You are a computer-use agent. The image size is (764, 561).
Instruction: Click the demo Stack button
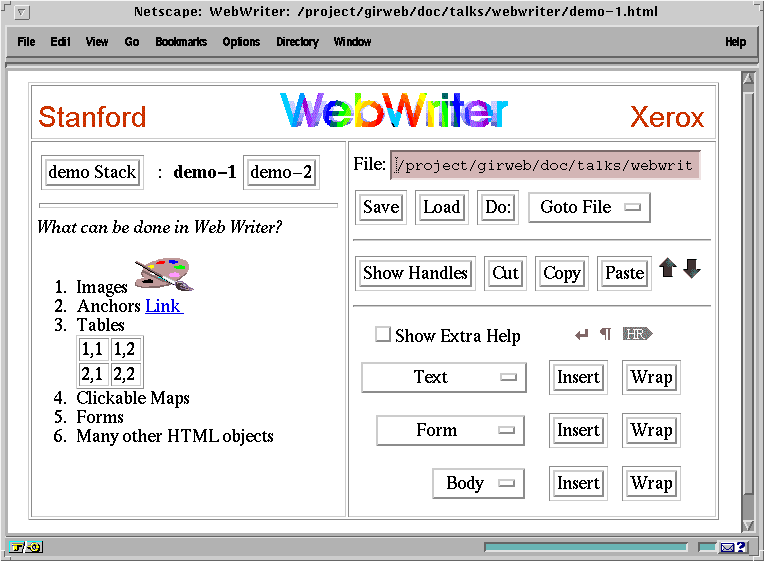[x=92, y=172]
